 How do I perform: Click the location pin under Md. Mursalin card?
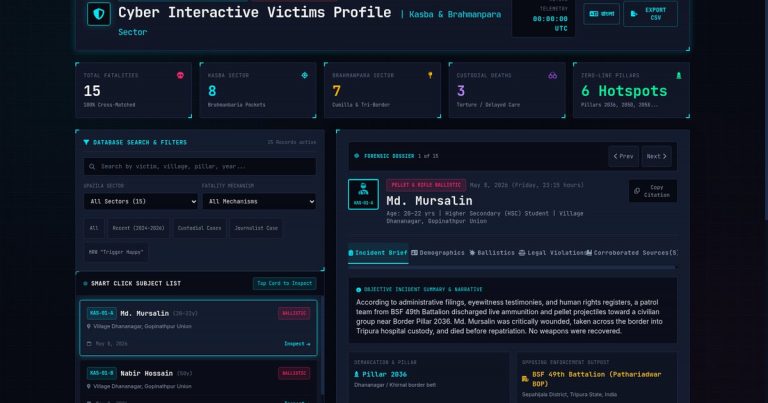coord(89,326)
